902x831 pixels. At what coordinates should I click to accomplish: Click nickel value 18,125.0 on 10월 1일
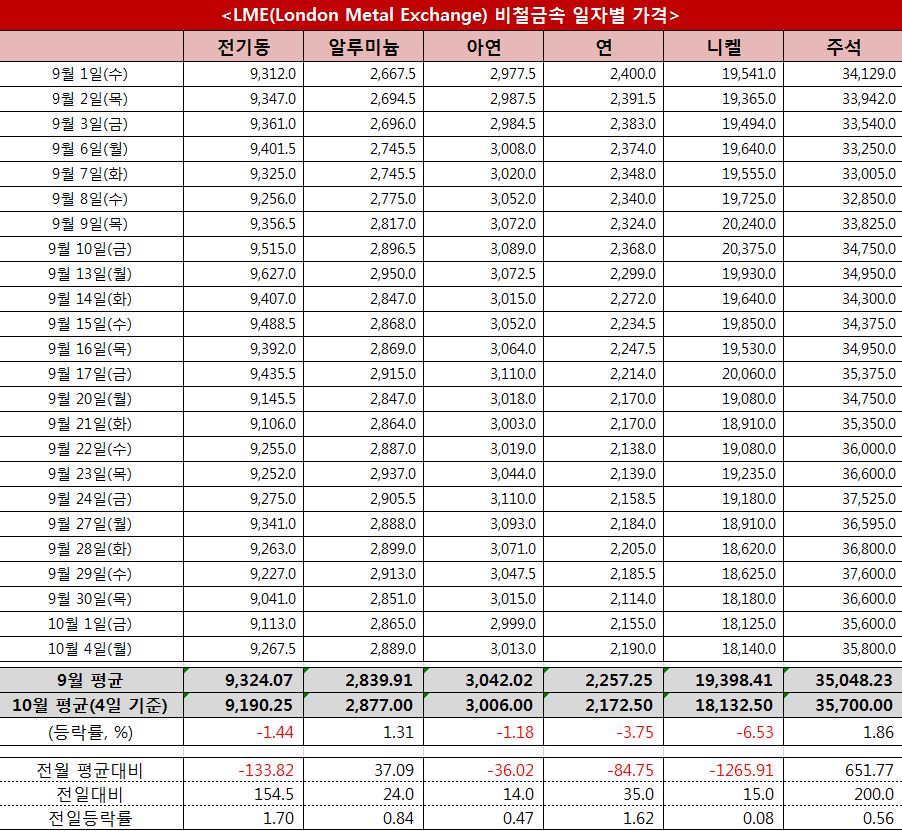[x=749, y=624]
